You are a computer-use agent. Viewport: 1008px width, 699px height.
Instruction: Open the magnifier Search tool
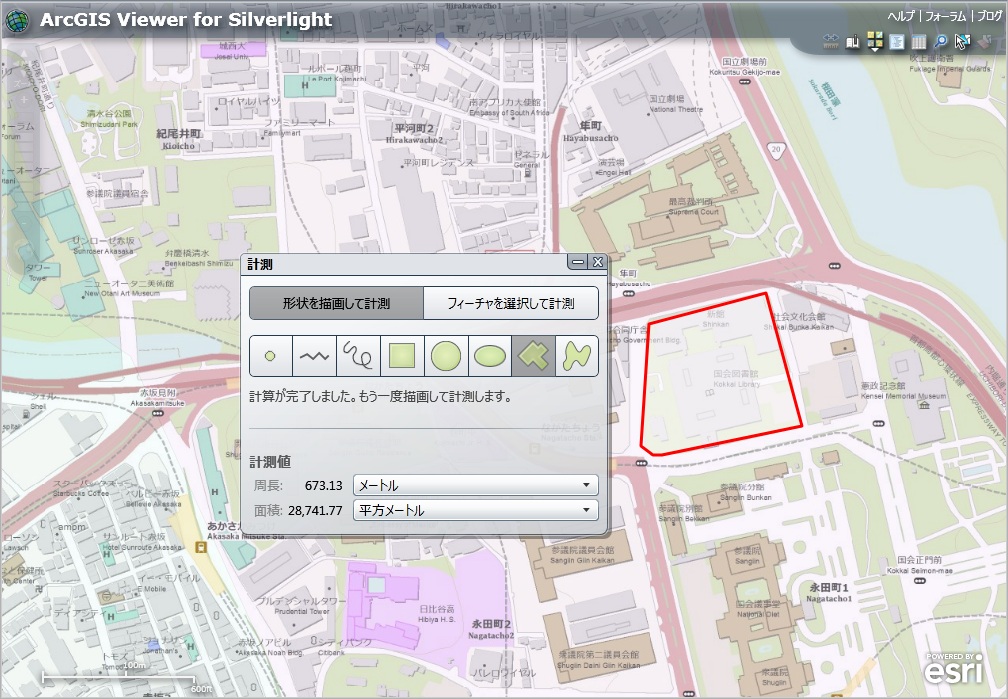[940, 42]
